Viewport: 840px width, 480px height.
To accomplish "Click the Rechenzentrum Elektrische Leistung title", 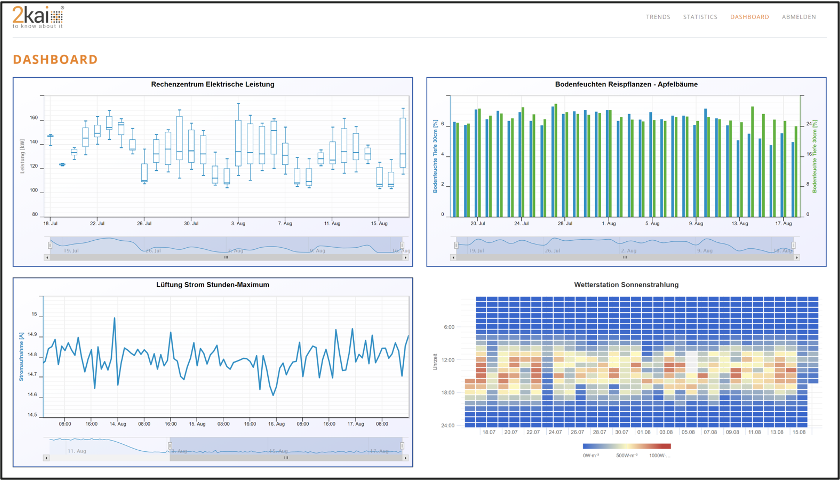I will (212, 84).
